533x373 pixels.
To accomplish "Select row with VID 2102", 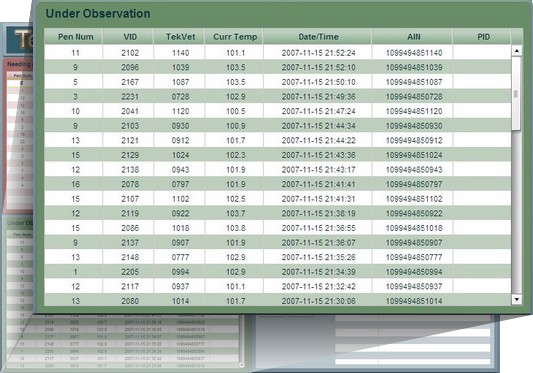I will [x=278, y=53].
